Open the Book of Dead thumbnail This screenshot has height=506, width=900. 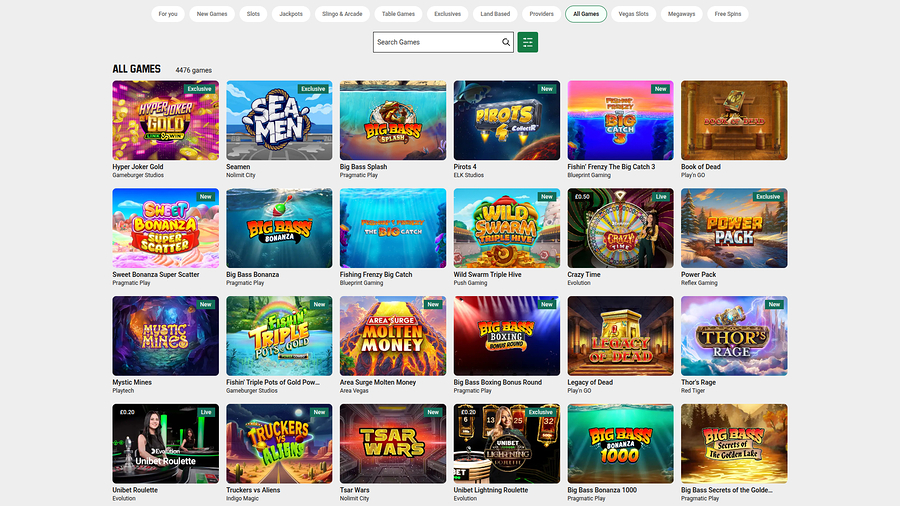[x=734, y=120]
